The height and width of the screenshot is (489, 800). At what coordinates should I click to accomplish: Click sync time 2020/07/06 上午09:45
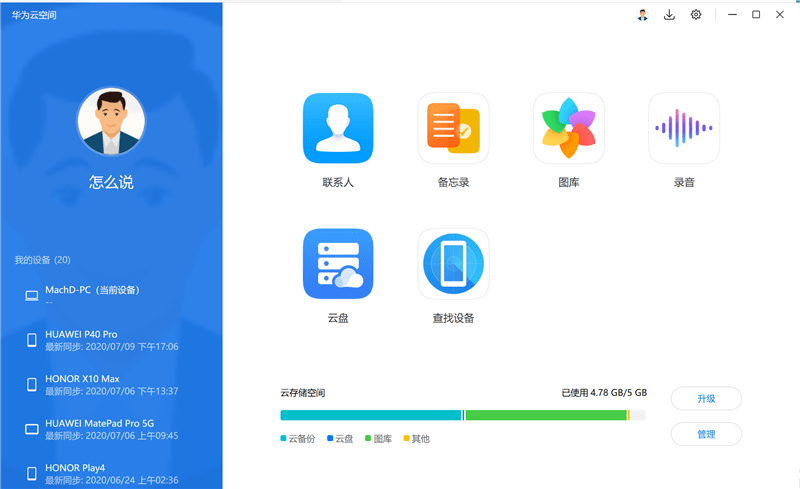click(132, 435)
